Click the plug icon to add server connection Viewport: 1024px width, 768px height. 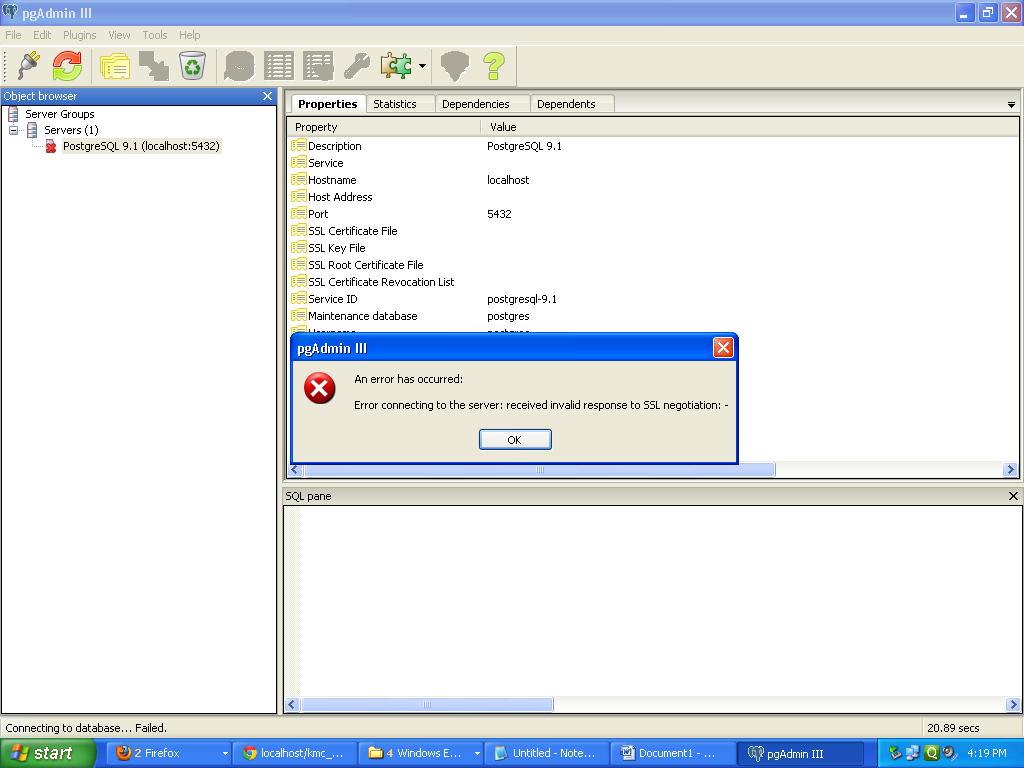pos(28,66)
